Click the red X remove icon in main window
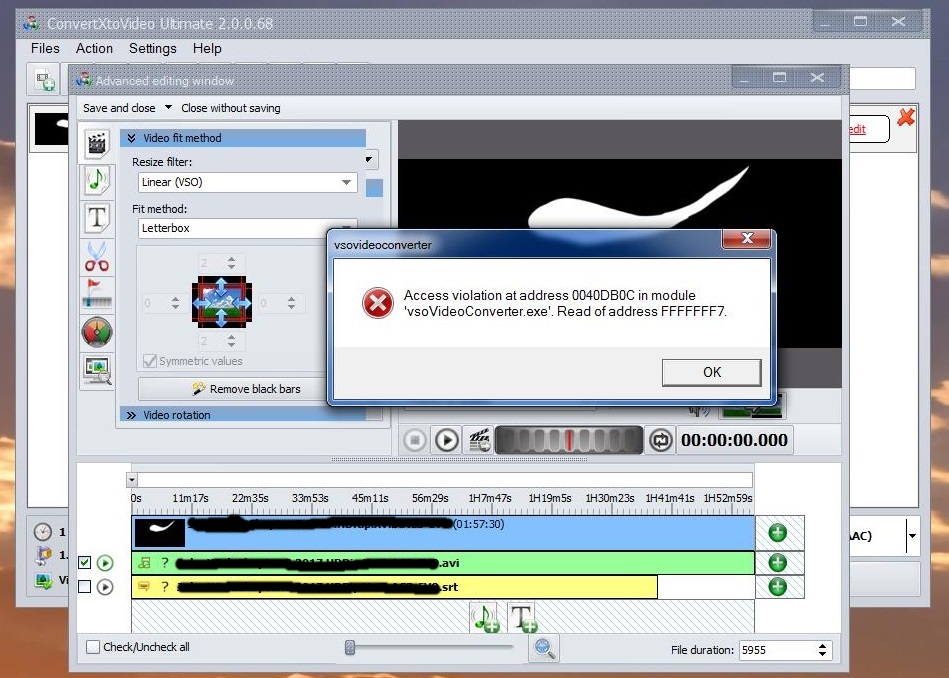 coord(905,117)
